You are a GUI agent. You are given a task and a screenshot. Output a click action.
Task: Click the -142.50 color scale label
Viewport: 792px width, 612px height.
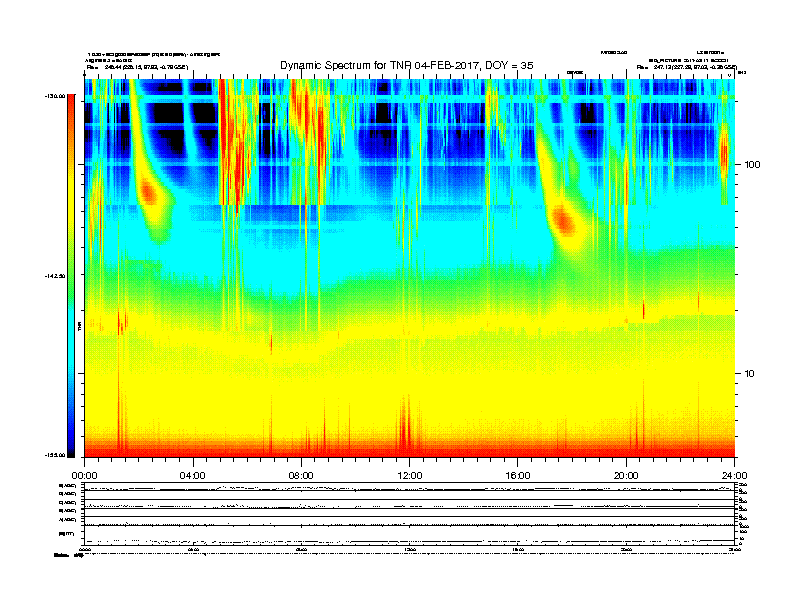55,276
